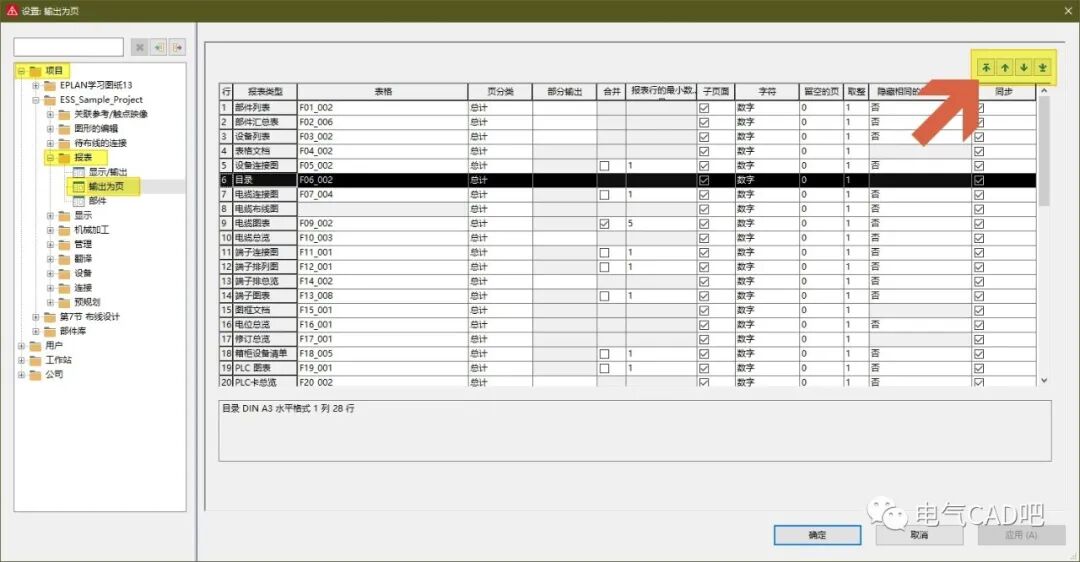Click the 修订总览 row header
1080x562 pixels.
[265, 340]
